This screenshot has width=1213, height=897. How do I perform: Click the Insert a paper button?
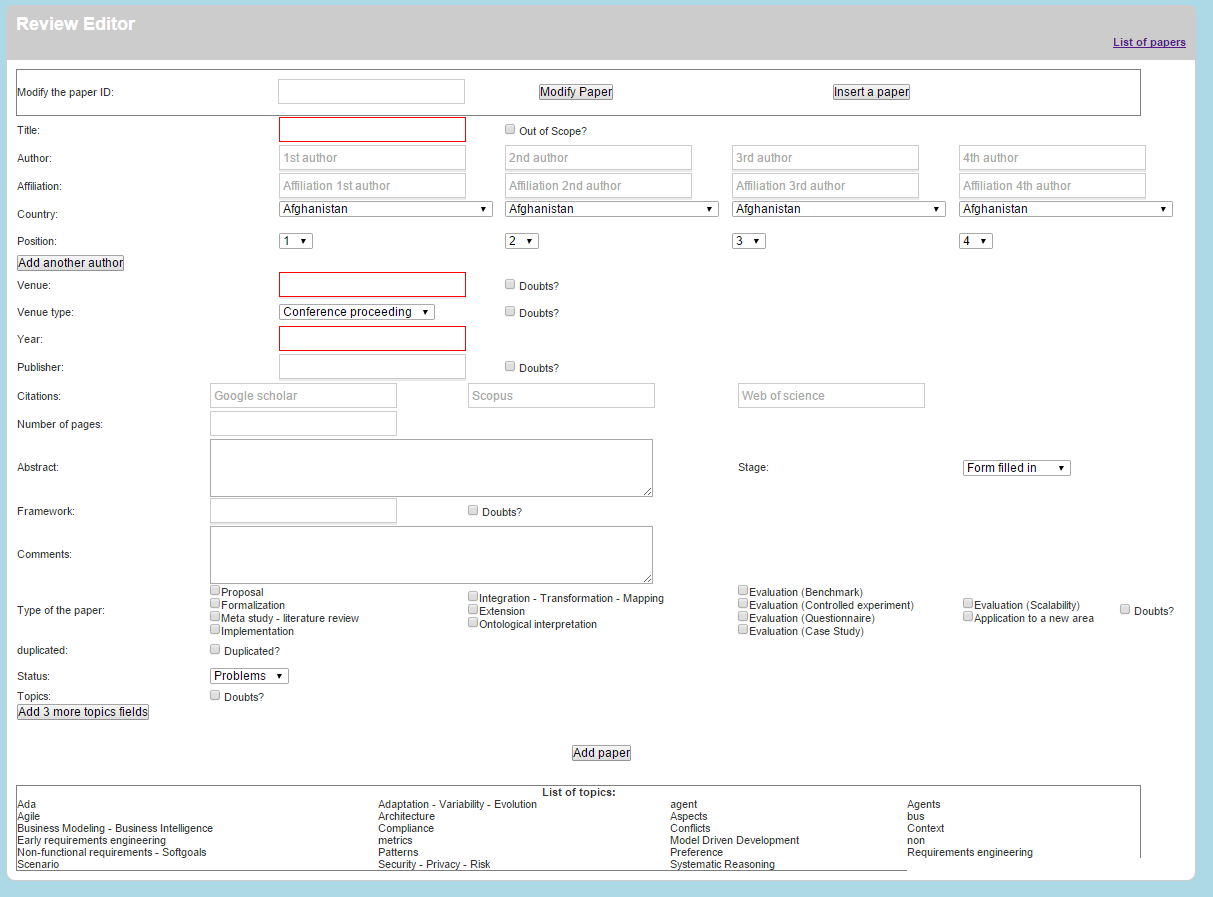[872, 92]
